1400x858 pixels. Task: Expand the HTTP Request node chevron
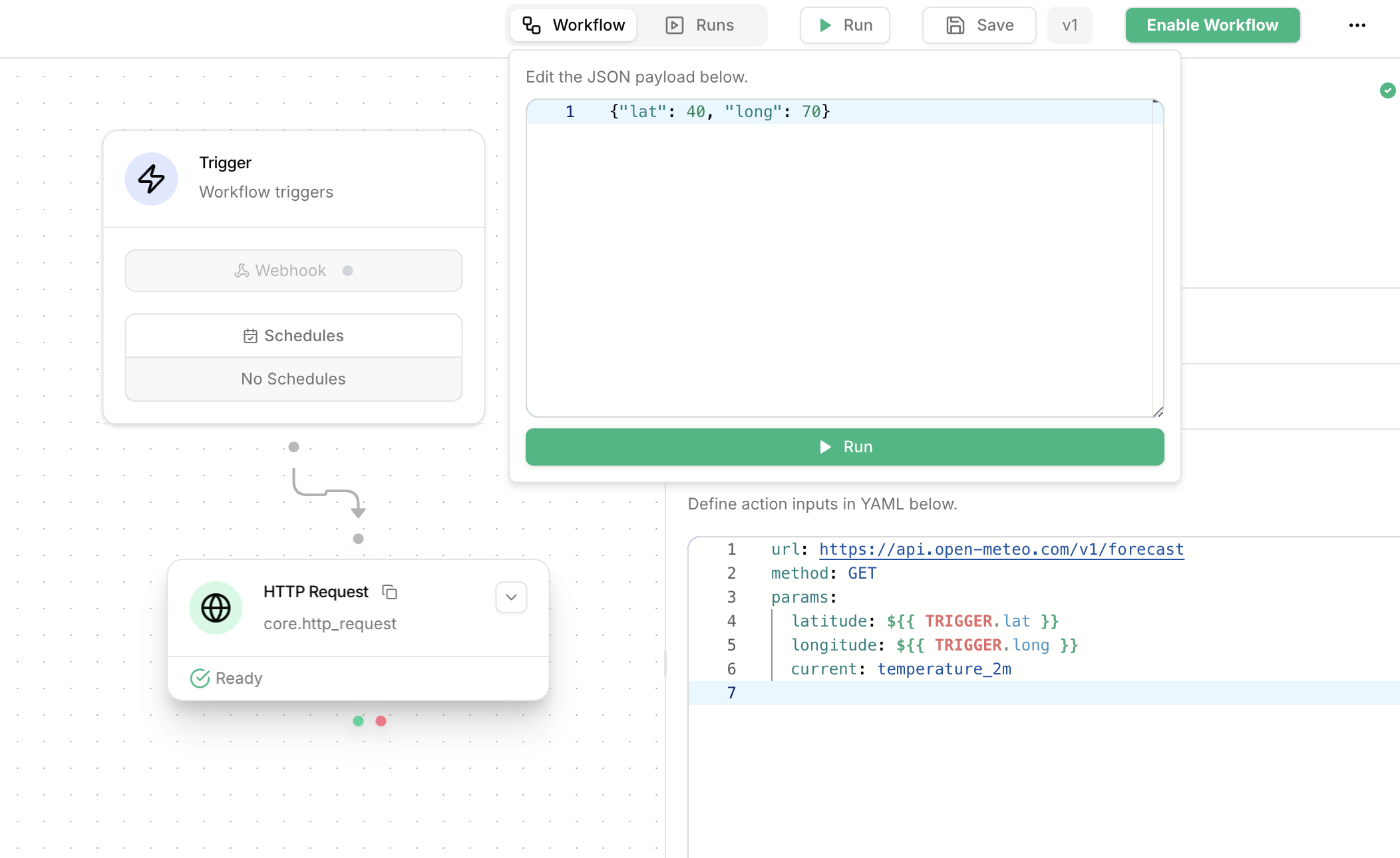click(x=511, y=597)
